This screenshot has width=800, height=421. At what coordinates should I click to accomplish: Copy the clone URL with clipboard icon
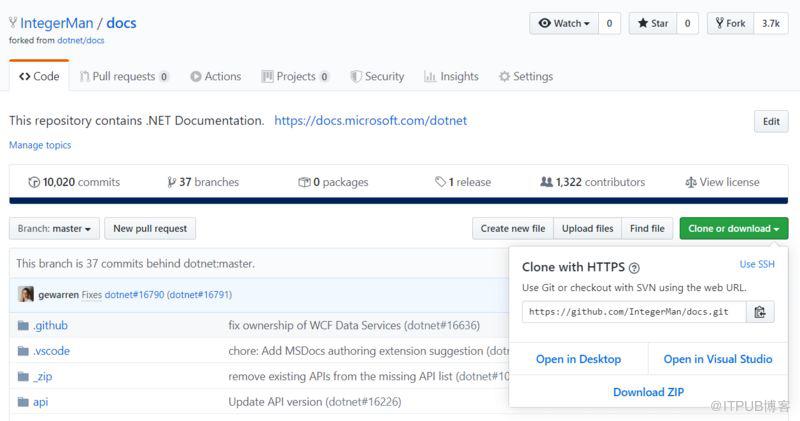point(760,312)
